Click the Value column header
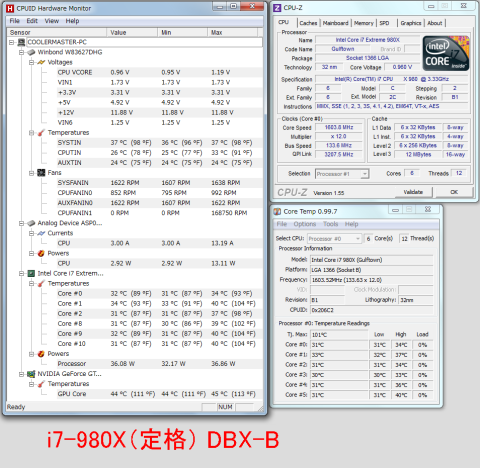The image size is (480, 468). [x=132, y=32]
